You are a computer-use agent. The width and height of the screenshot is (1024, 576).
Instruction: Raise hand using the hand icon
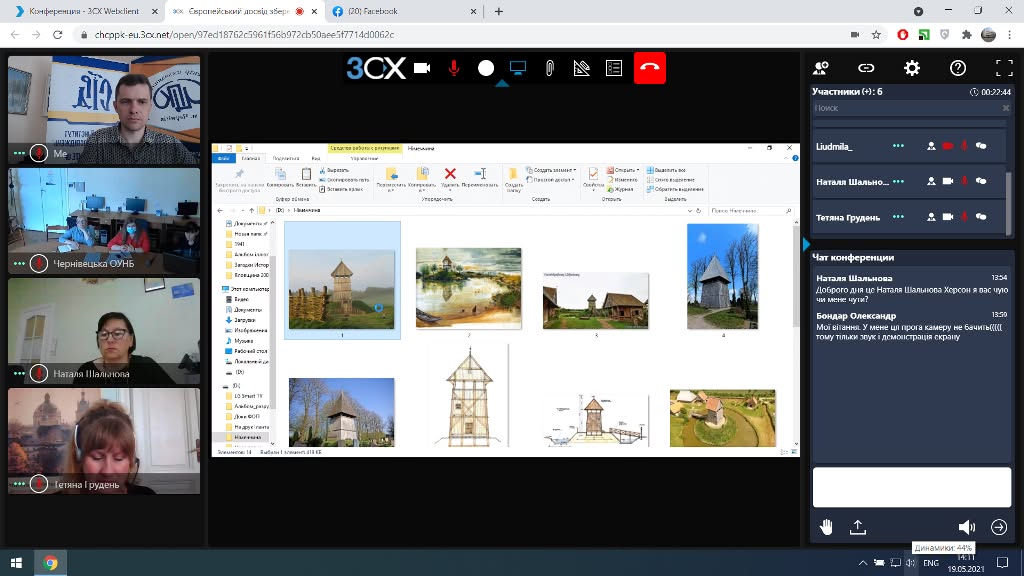coord(826,527)
